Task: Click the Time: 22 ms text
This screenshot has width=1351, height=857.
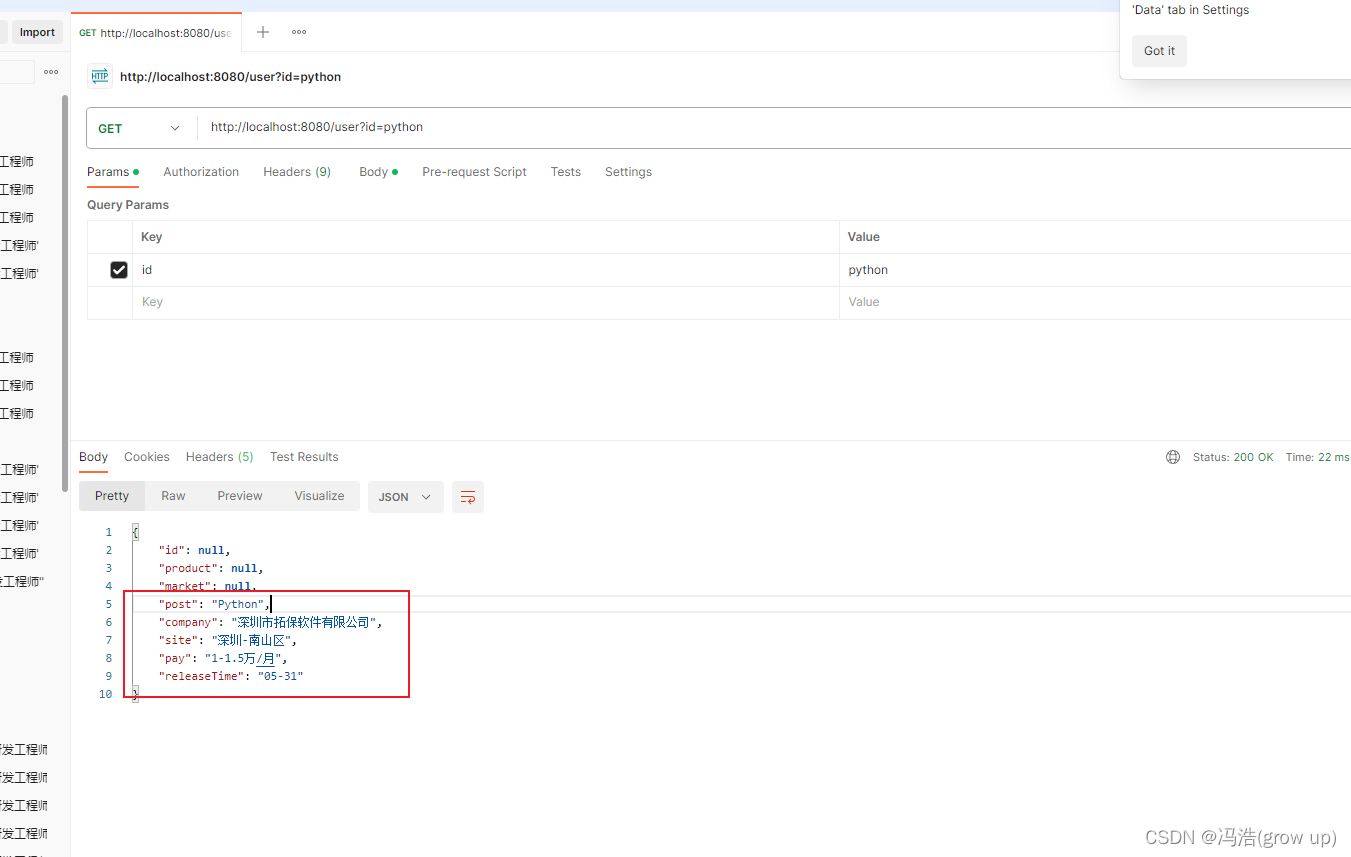Action: tap(1317, 457)
